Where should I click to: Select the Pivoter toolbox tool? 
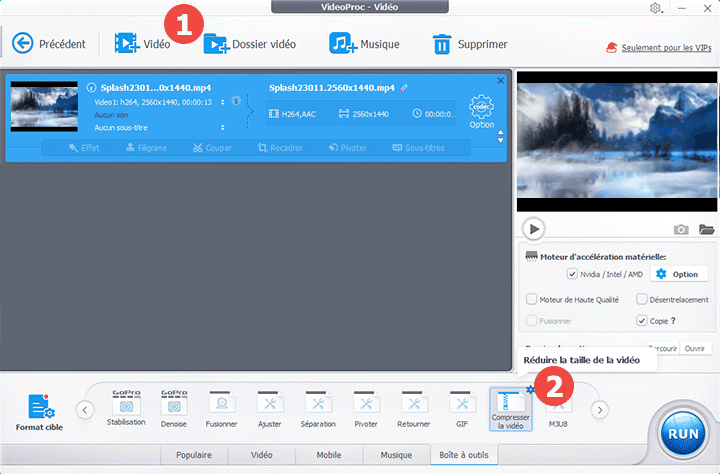366,410
